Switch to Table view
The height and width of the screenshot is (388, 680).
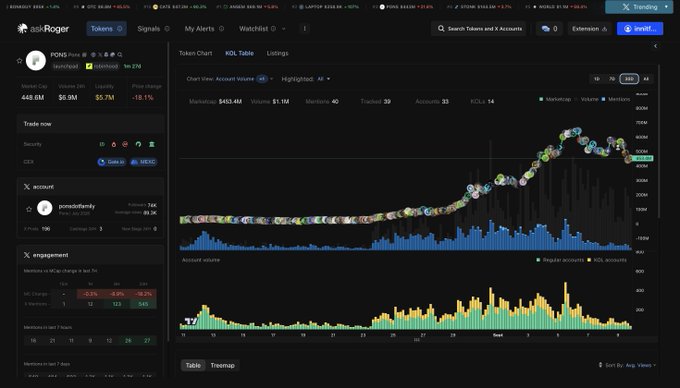pyautogui.click(x=193, y=365)
